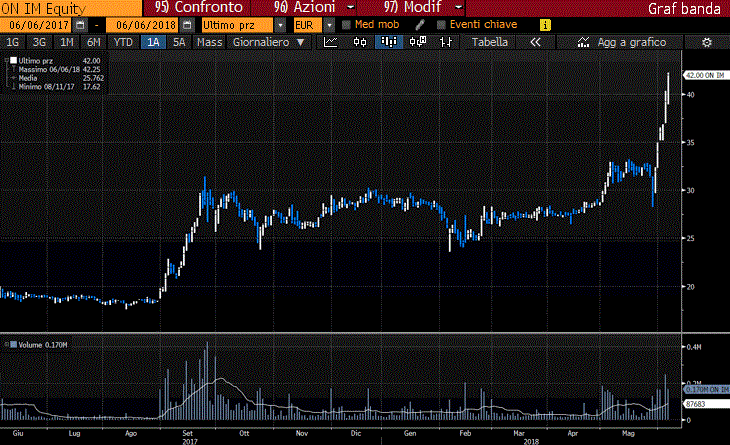The width and height of the screenshot is (730, 445).
Task: Switch to candlestick chart icon
Action: (359, 43)
